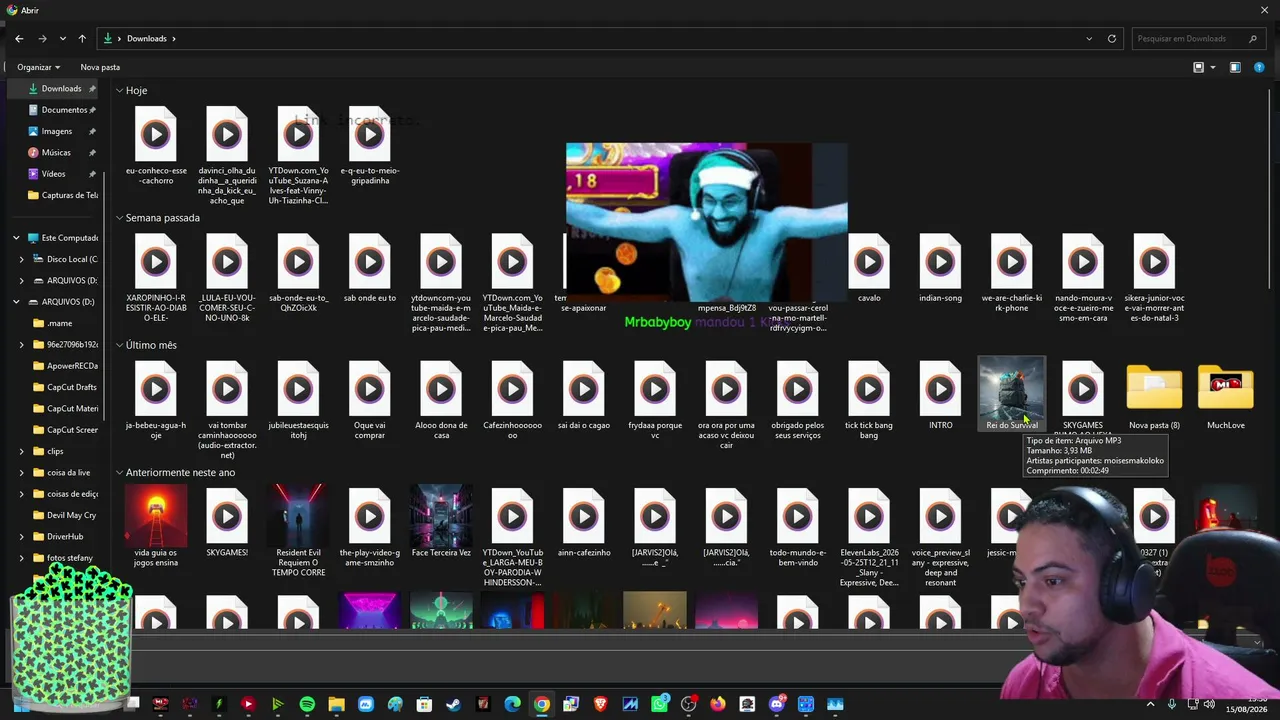
Task: Open the Organizar dropdown menu
Action: tap(38, 67)
